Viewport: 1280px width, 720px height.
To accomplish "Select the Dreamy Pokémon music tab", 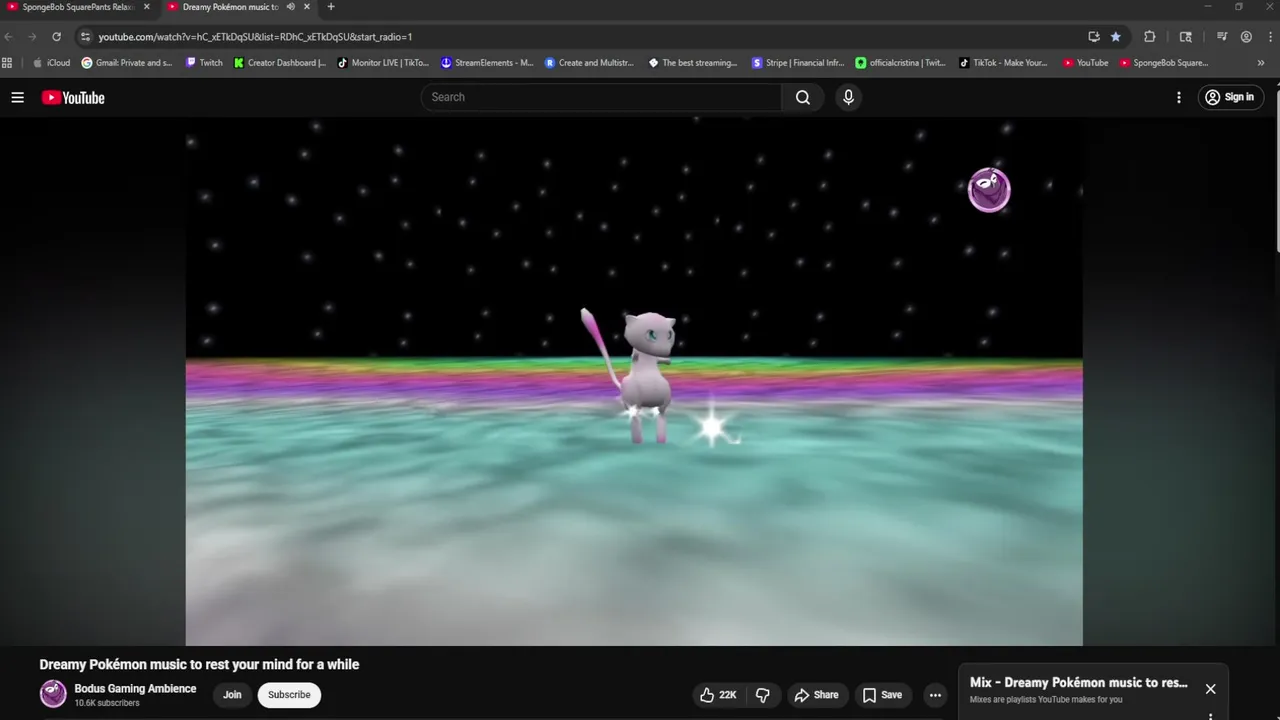I will [230, 7].
